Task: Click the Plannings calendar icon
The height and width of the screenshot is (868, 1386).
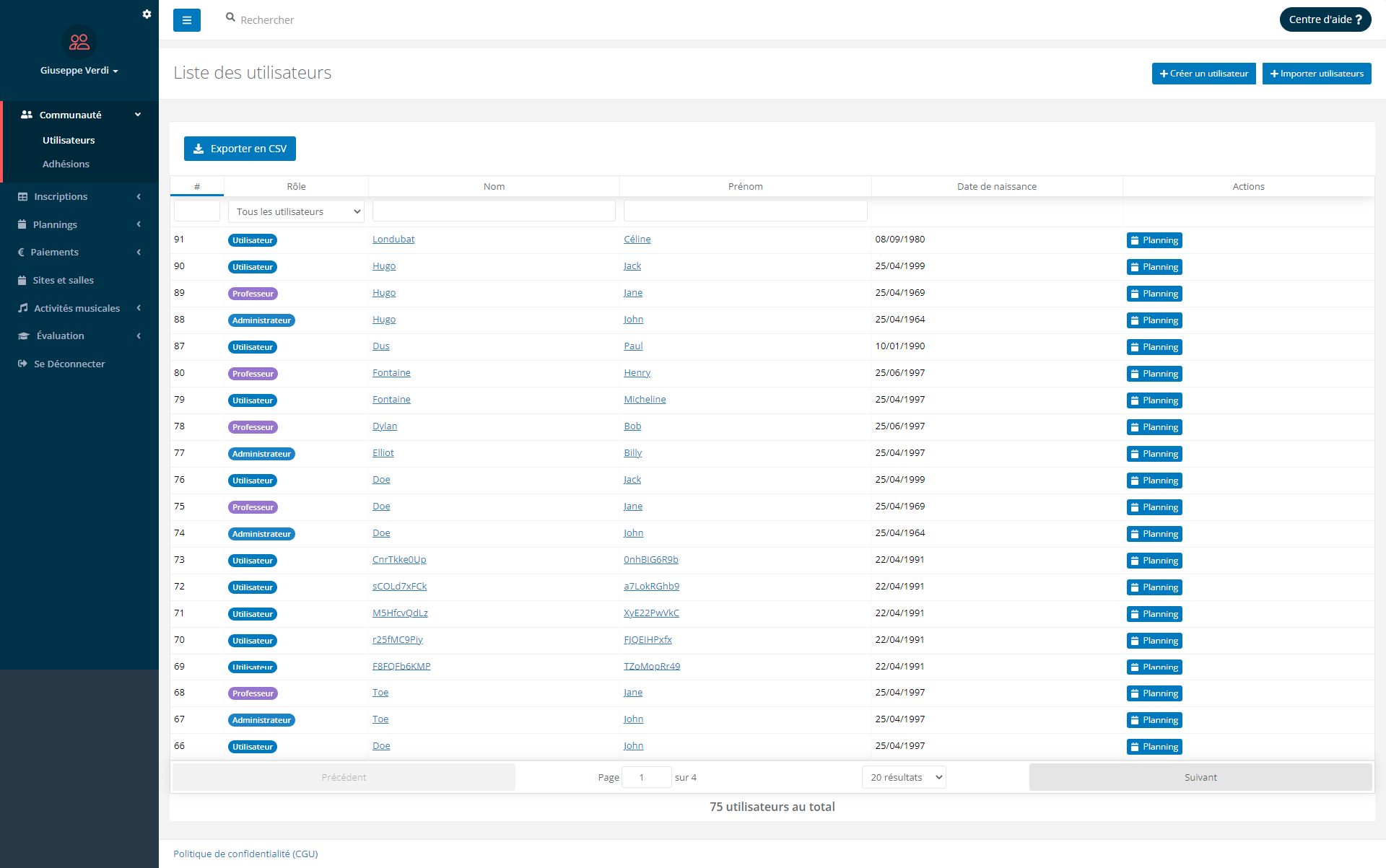Action: tap(21, 224)
